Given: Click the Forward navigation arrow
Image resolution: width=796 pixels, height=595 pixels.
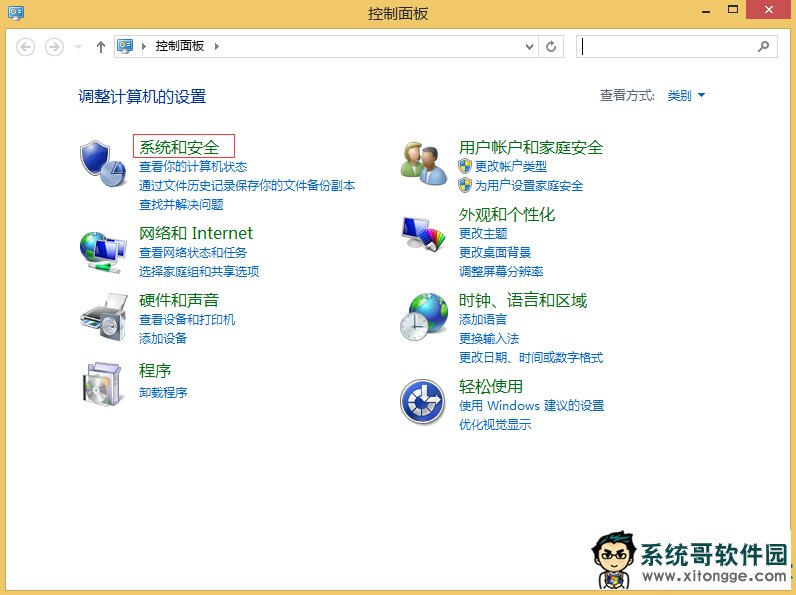Looking at the screenshot, I should 54,47.
